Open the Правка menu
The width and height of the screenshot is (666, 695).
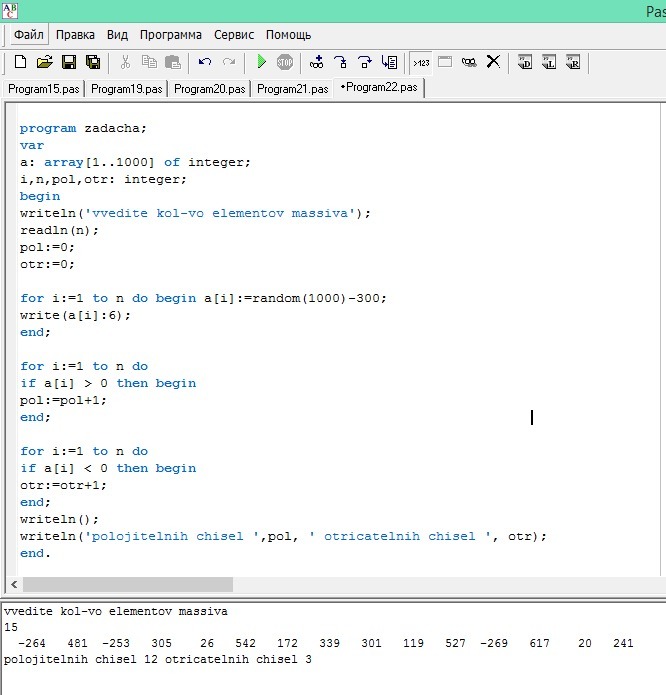tap(75, 34)
